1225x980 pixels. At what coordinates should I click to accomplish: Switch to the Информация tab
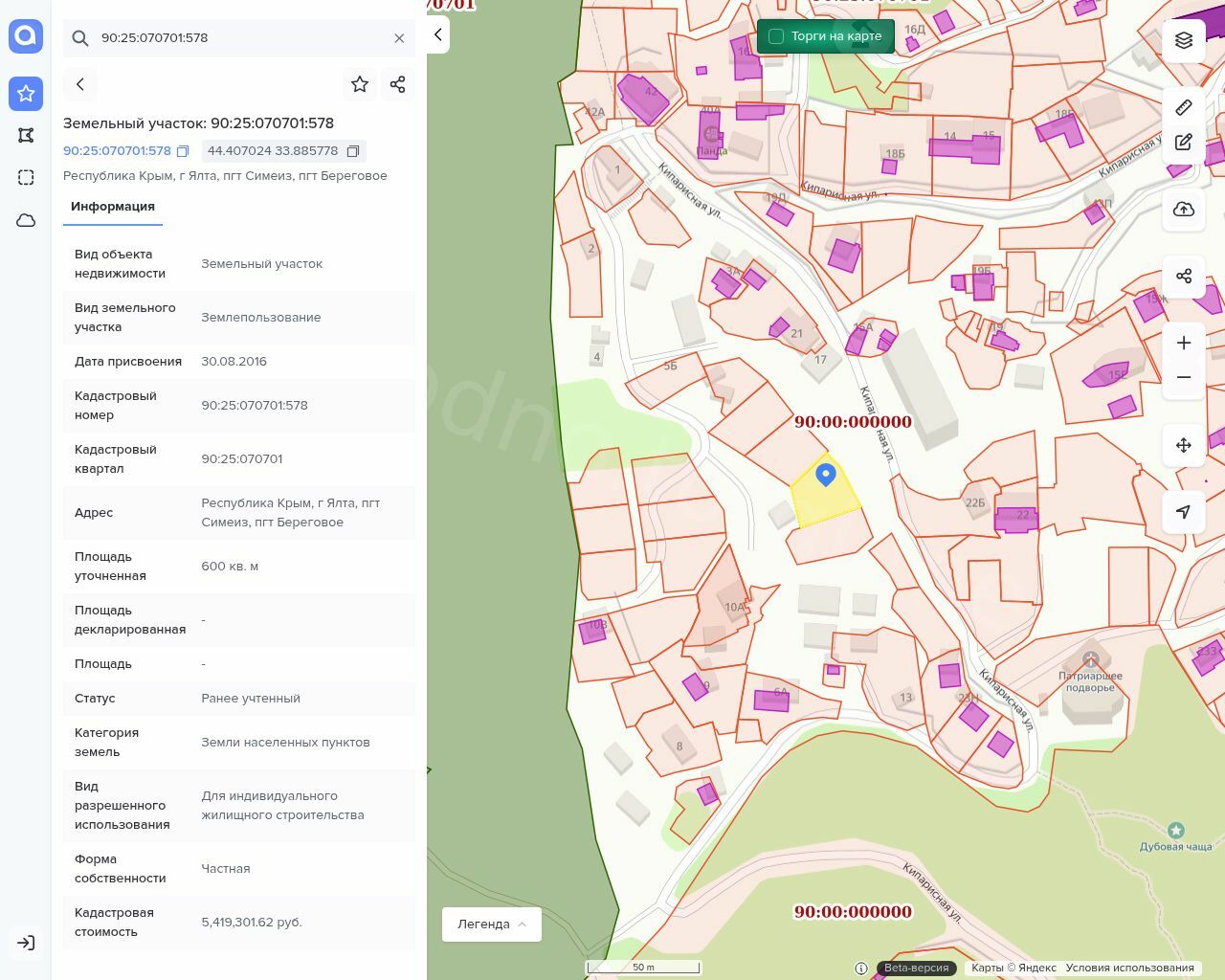[x=113, y=207]
